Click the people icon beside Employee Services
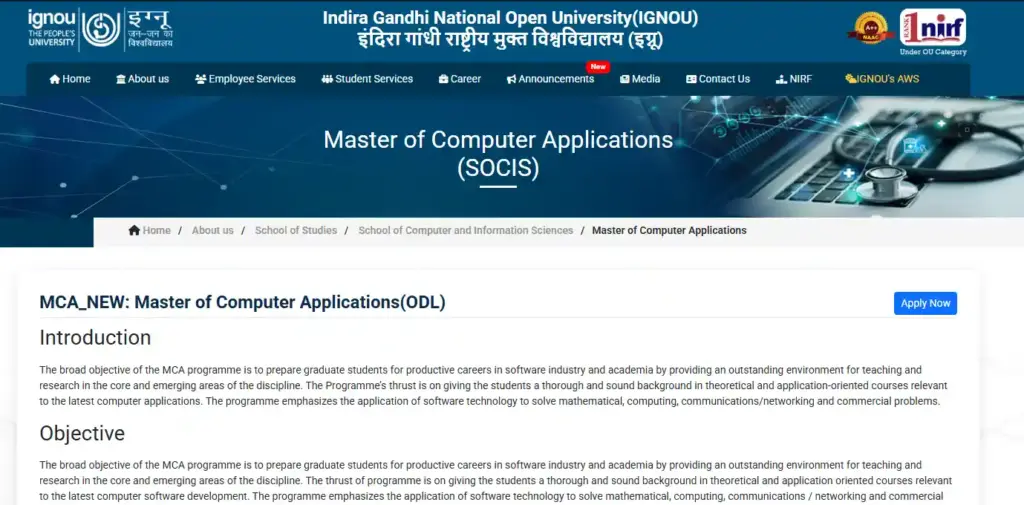 [x=200, y=79]
